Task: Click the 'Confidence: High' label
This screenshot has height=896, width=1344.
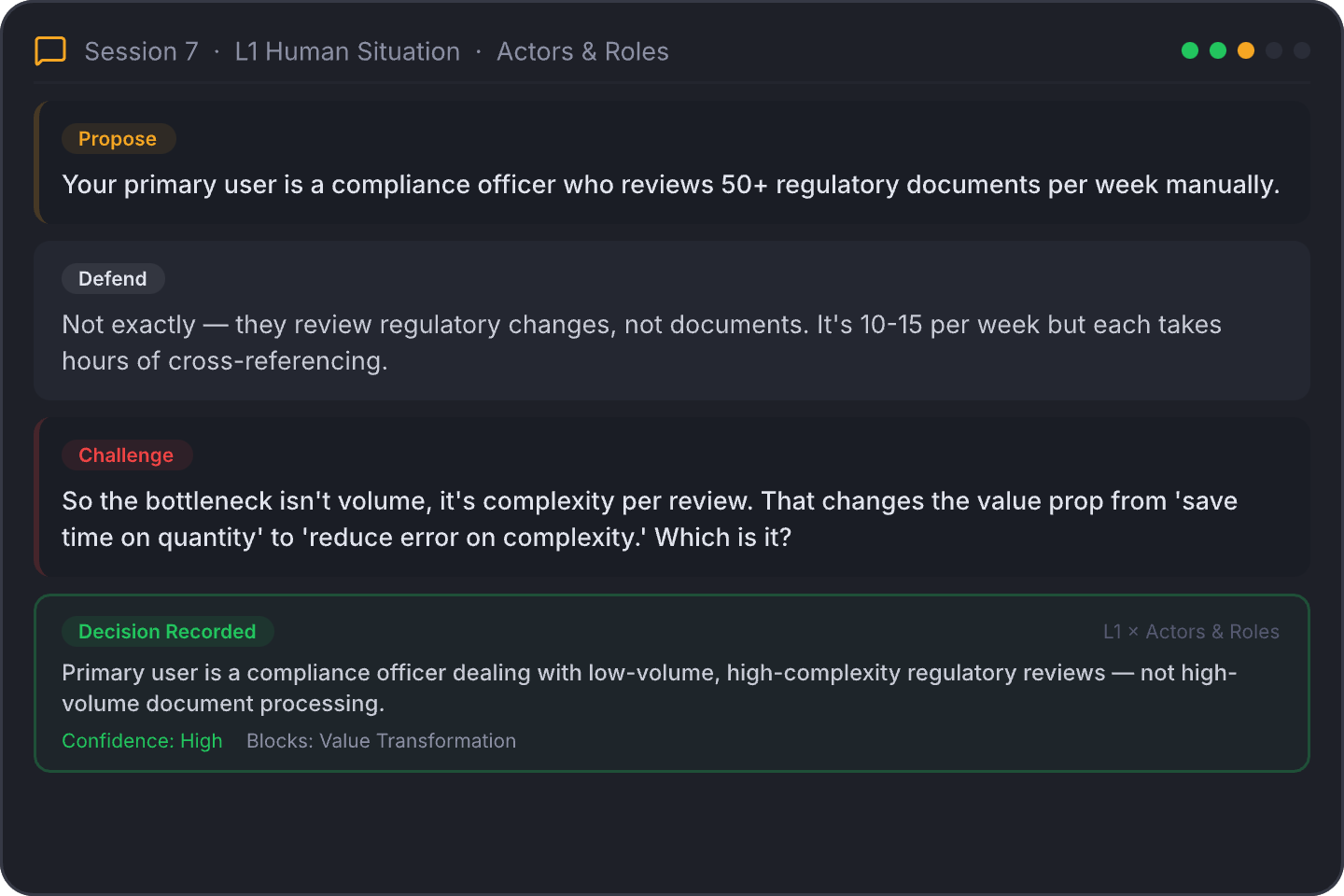Action: click(142, 741)
